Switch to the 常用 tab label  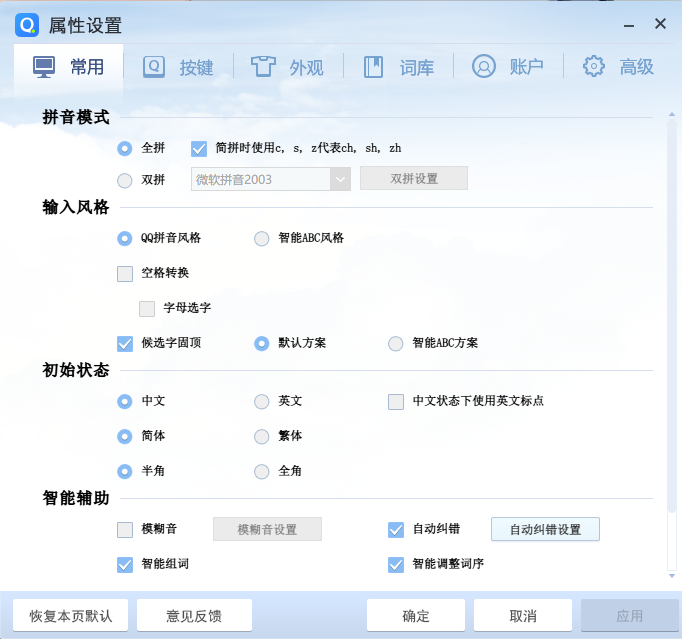pyautogui.click(x=87, y=67)
